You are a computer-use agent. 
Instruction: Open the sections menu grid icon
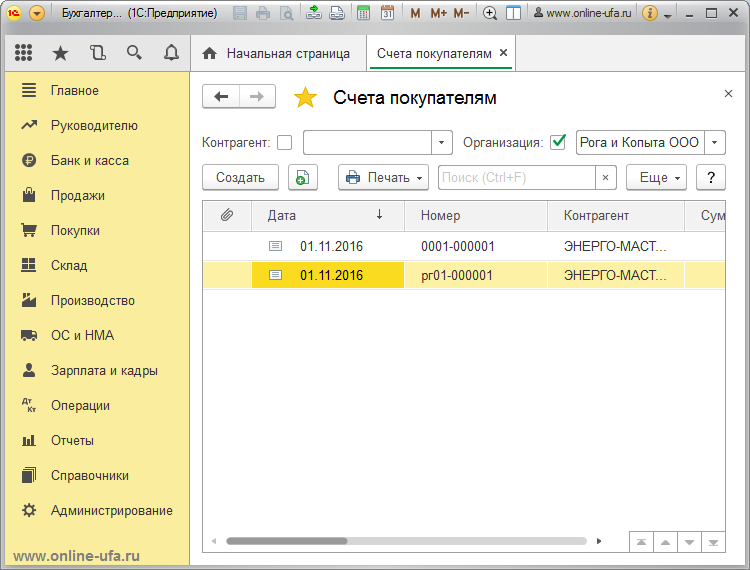(x=24, y=53)
